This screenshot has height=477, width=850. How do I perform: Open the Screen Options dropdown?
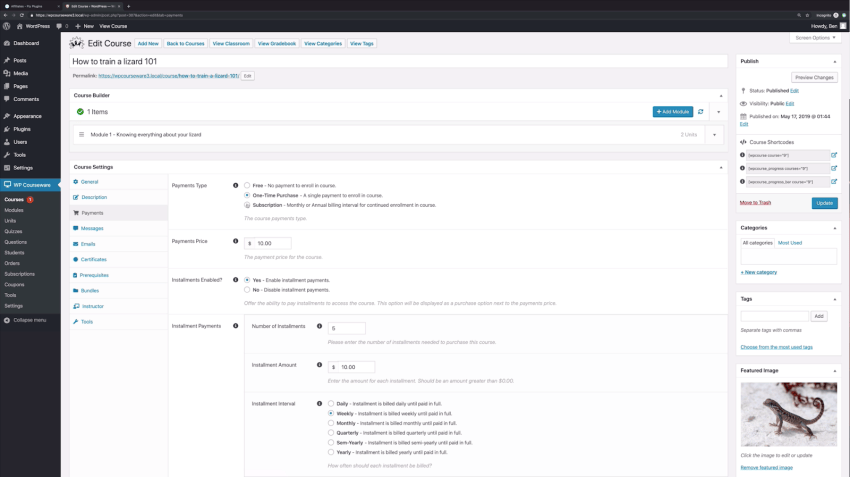point(815,38)
